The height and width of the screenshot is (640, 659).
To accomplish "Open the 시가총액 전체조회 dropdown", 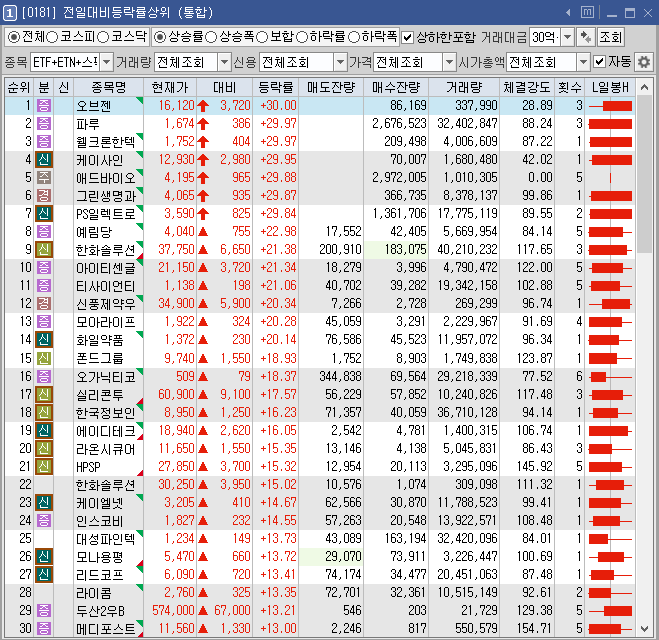I will (583, 62).
